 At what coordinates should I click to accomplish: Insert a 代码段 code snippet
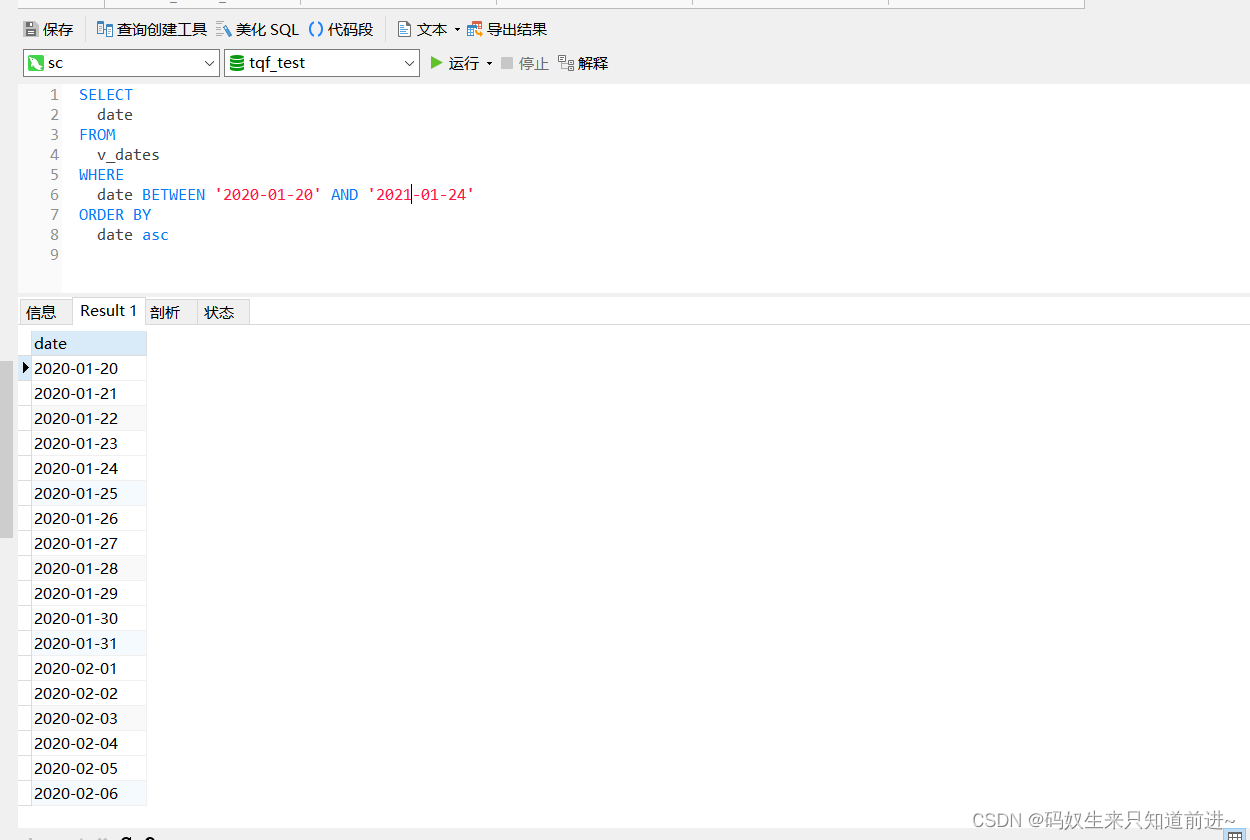coord(341,29)
